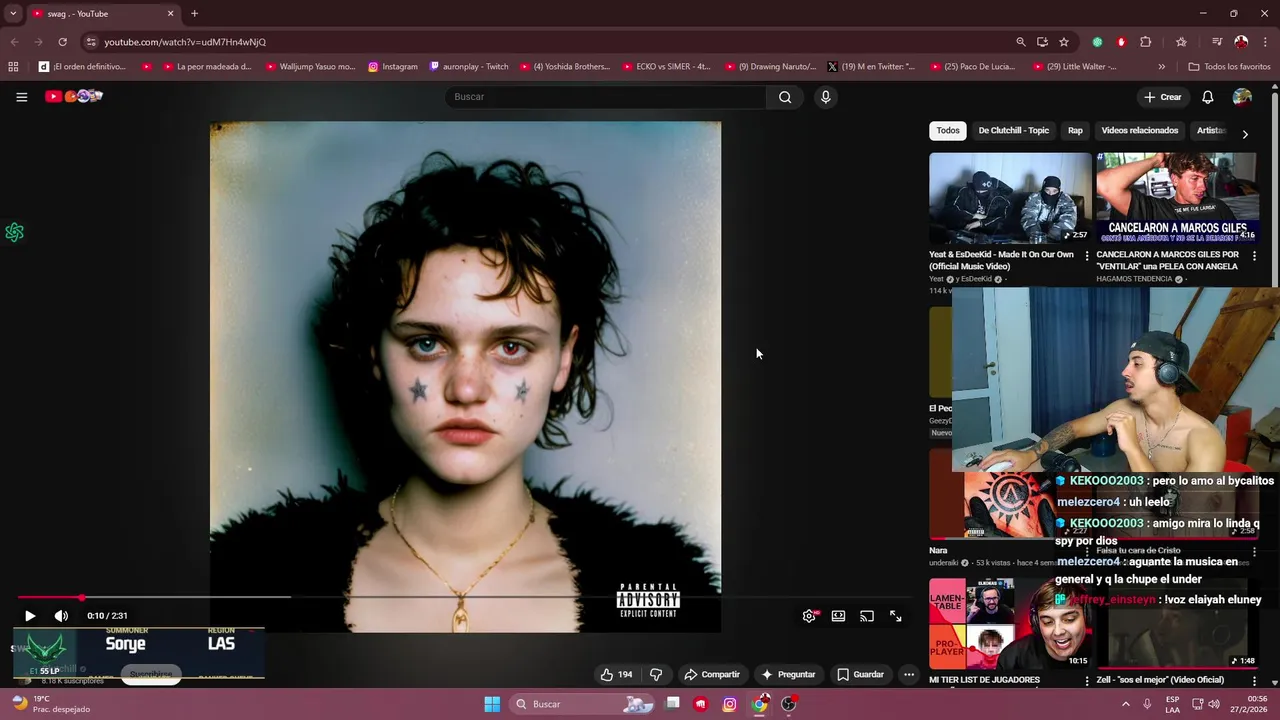Open Yeat & EsDeeKid video thumbnail
The width and height of the screenshot is (1280, 720).
(1010, 198)
